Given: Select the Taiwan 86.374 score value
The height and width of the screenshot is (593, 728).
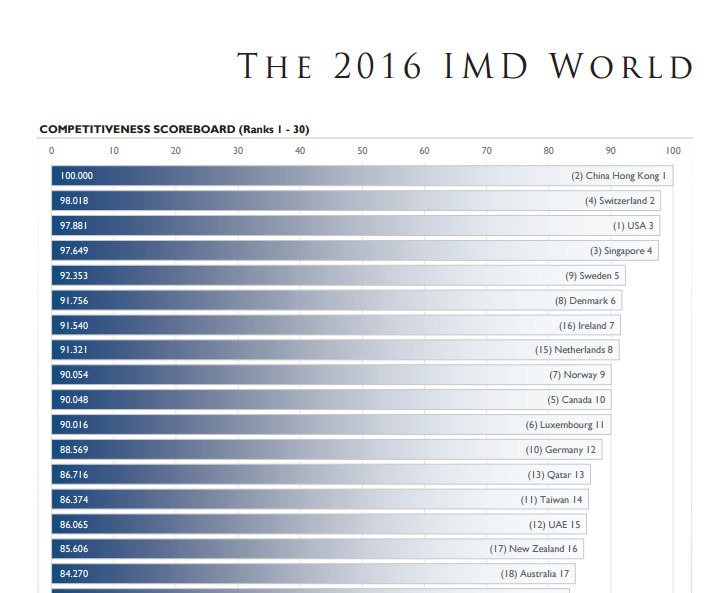Looking at the screenshot, I should [x=76, y=499].
